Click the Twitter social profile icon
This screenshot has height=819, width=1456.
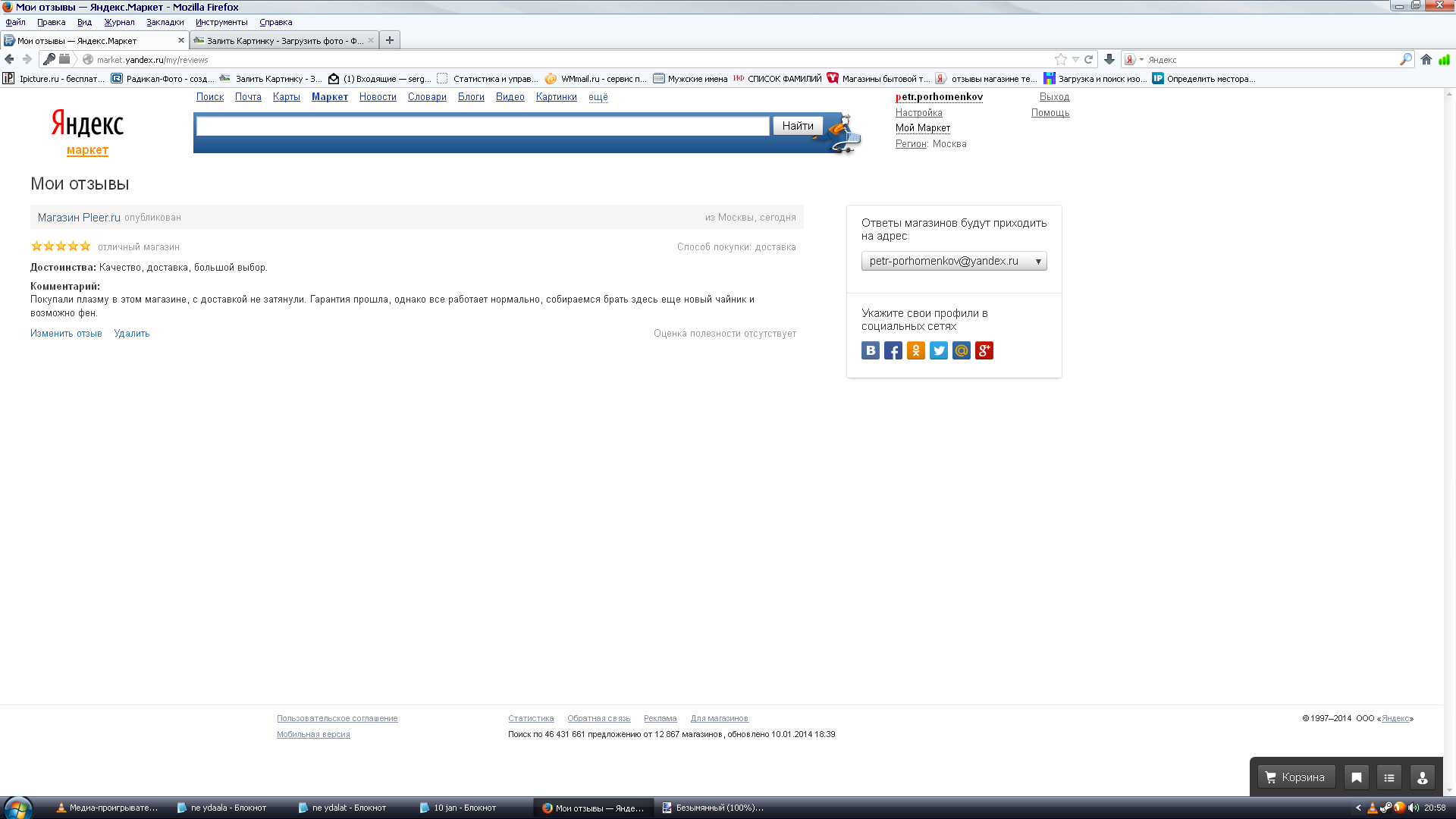[x=938, y=350]
